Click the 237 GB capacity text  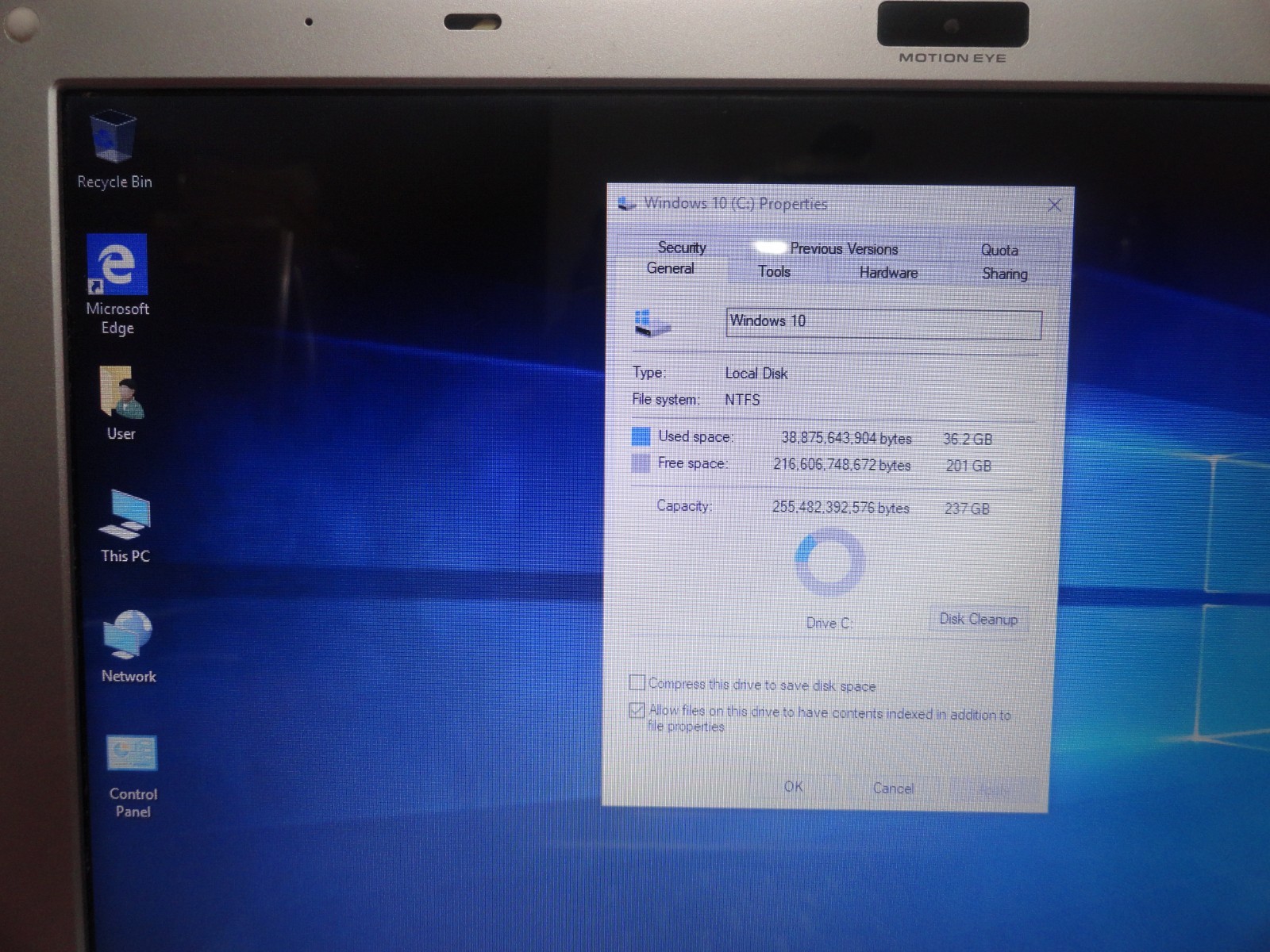(967, 509)
